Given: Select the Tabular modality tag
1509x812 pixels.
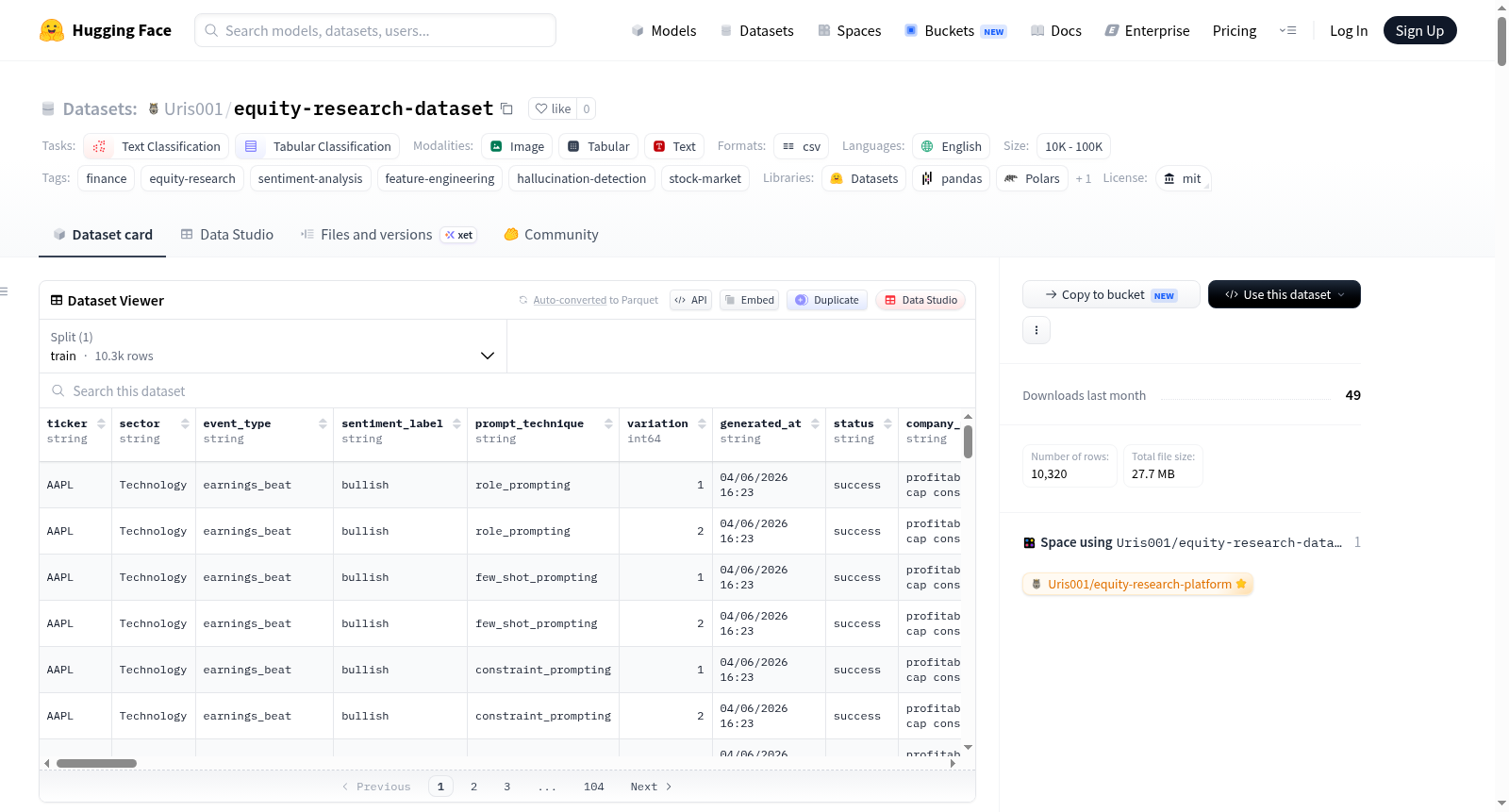Looking at the screenshot, I should (598, 146).
